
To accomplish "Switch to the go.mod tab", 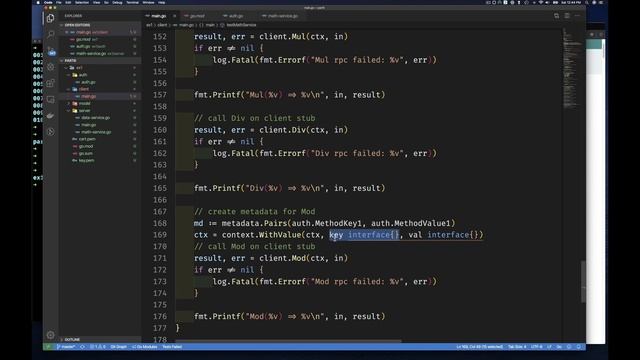I will click(x=197, y=16).
